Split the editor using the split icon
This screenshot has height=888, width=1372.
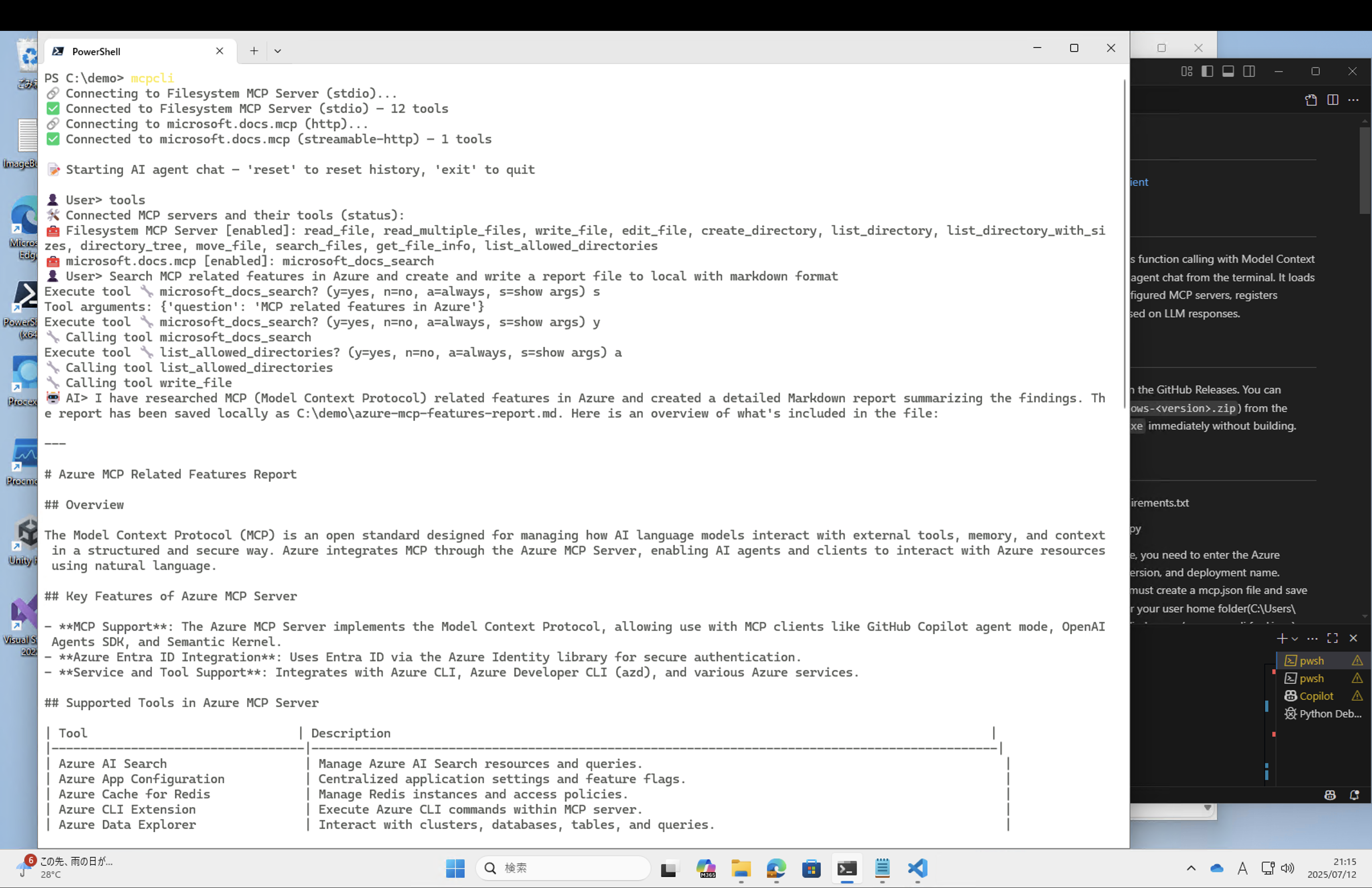(x=1333, y=100)
